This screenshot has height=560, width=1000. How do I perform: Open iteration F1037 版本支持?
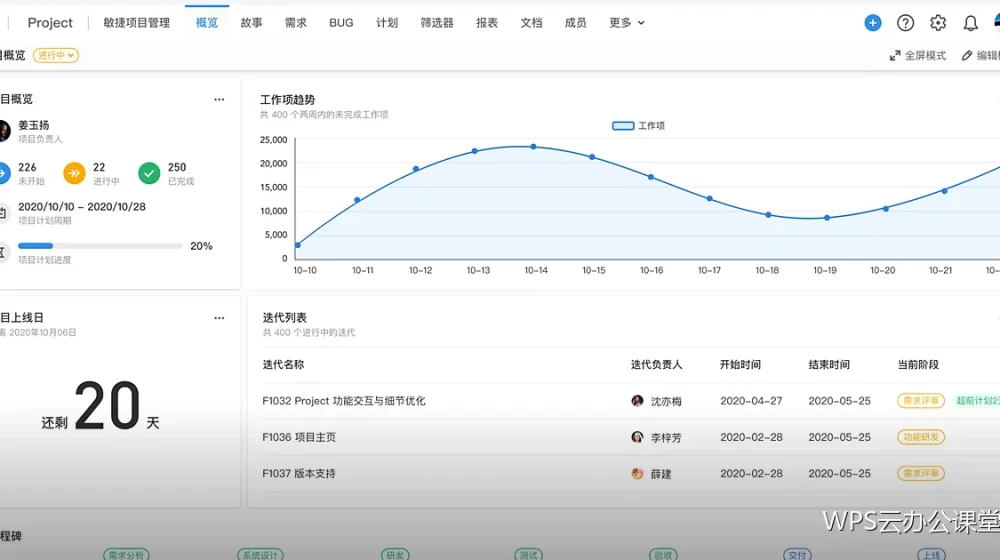299,473
